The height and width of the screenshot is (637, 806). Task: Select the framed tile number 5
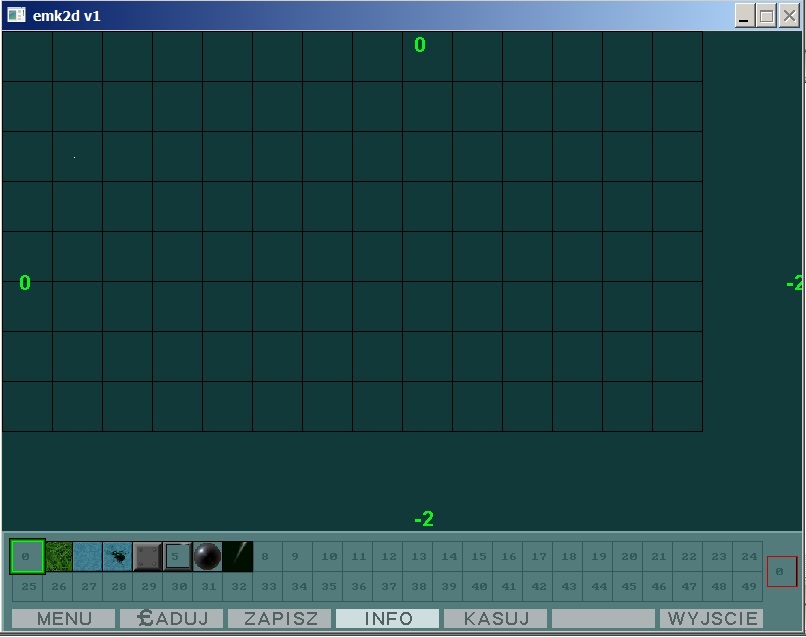click(177, 556)
